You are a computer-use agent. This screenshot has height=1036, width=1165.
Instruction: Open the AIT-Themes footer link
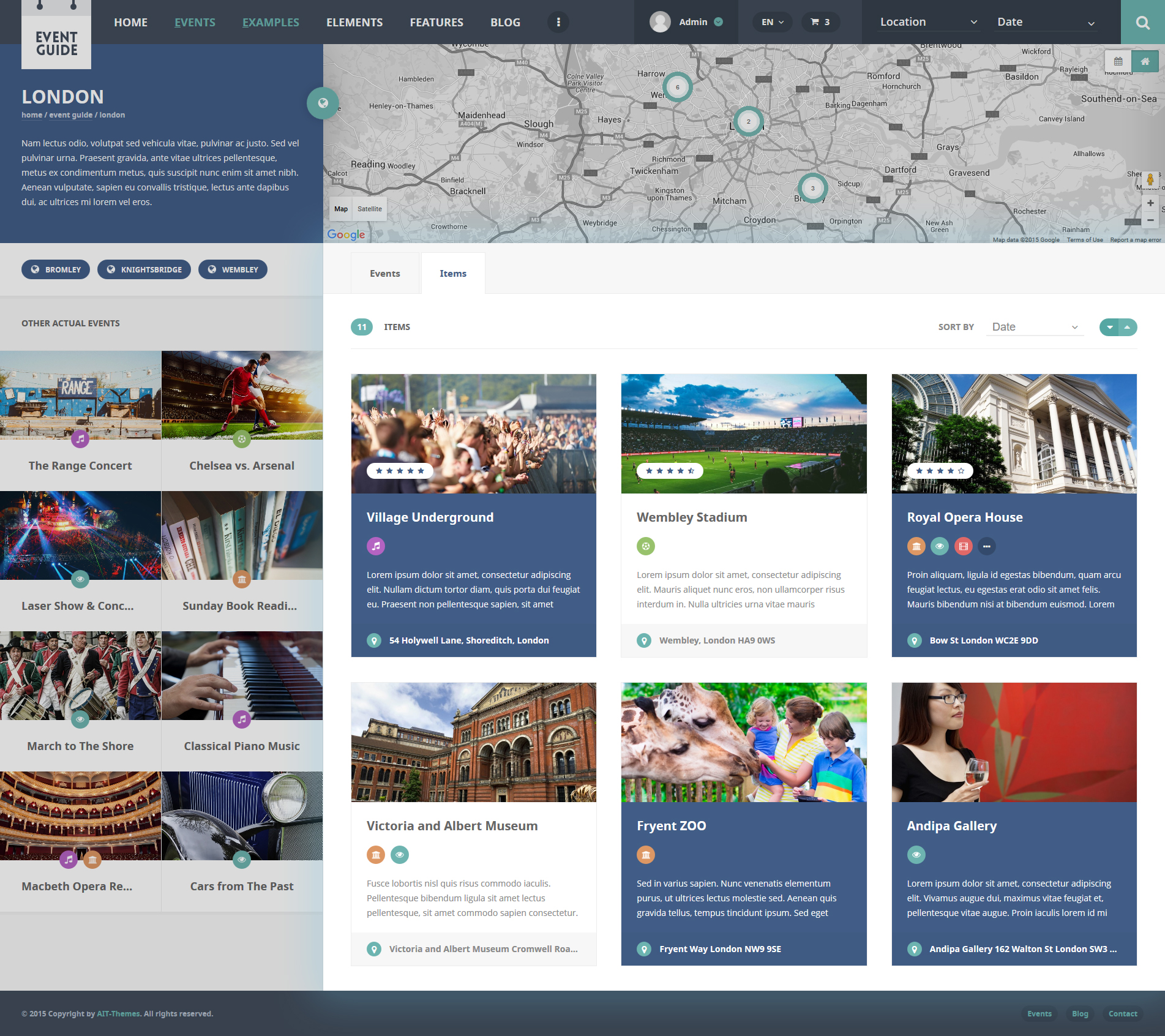pos(118,1014)
